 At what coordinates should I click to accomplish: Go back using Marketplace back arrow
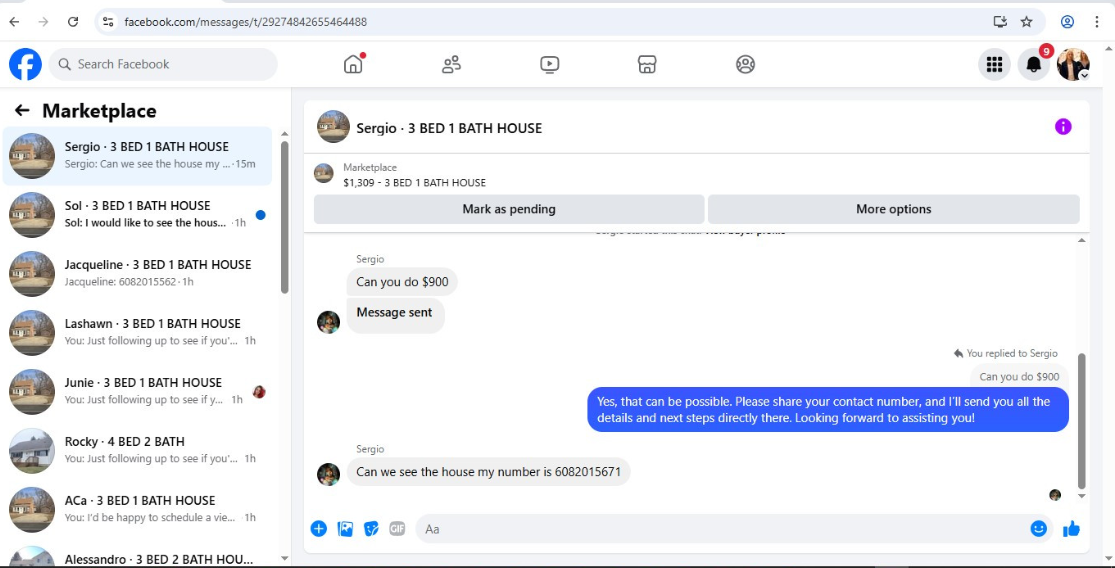(22, 110)
